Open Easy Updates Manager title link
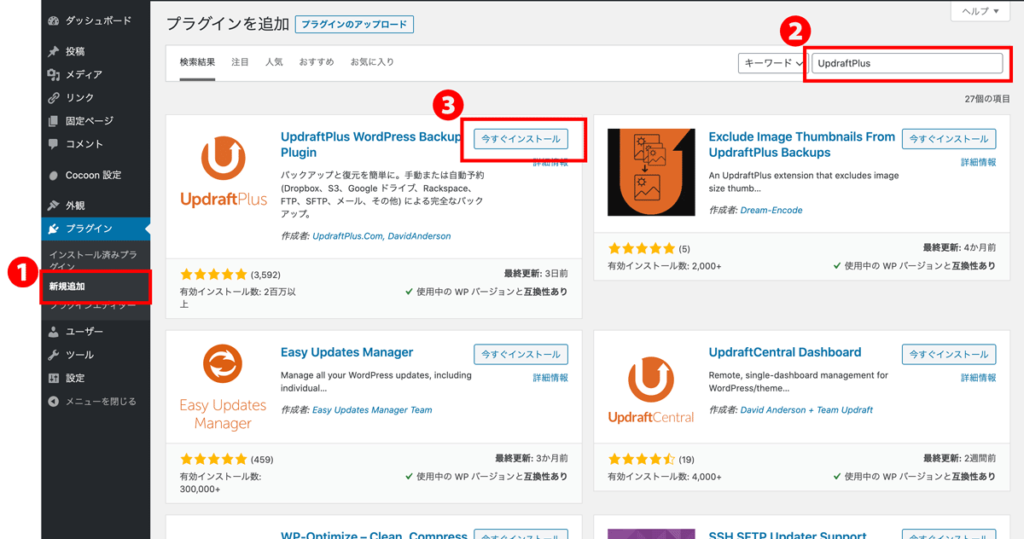Viewport: 1024px width, 539px height. tap(347, 352)
